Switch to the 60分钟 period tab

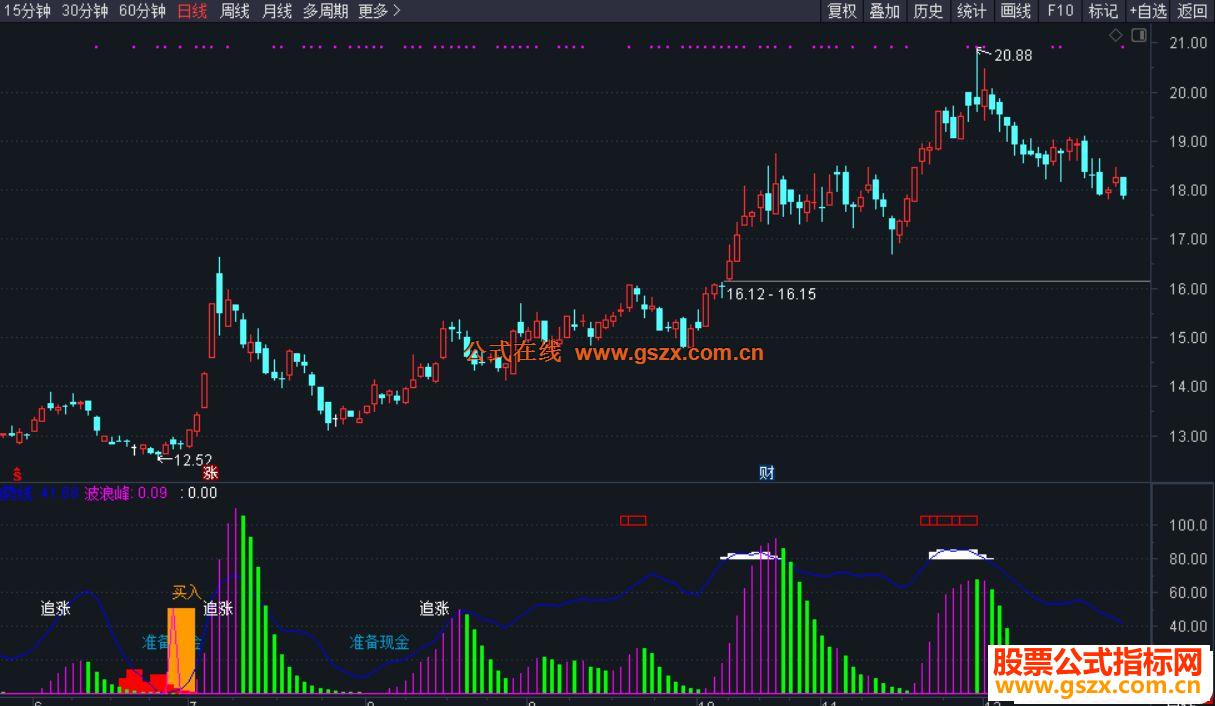pyautogui.click(x=141, y=11)
